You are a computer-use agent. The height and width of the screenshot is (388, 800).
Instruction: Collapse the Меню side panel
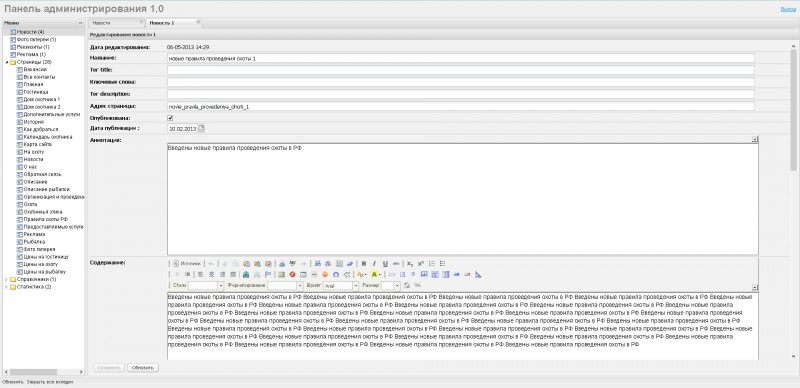pyautogui.click(x=80, y=23)
